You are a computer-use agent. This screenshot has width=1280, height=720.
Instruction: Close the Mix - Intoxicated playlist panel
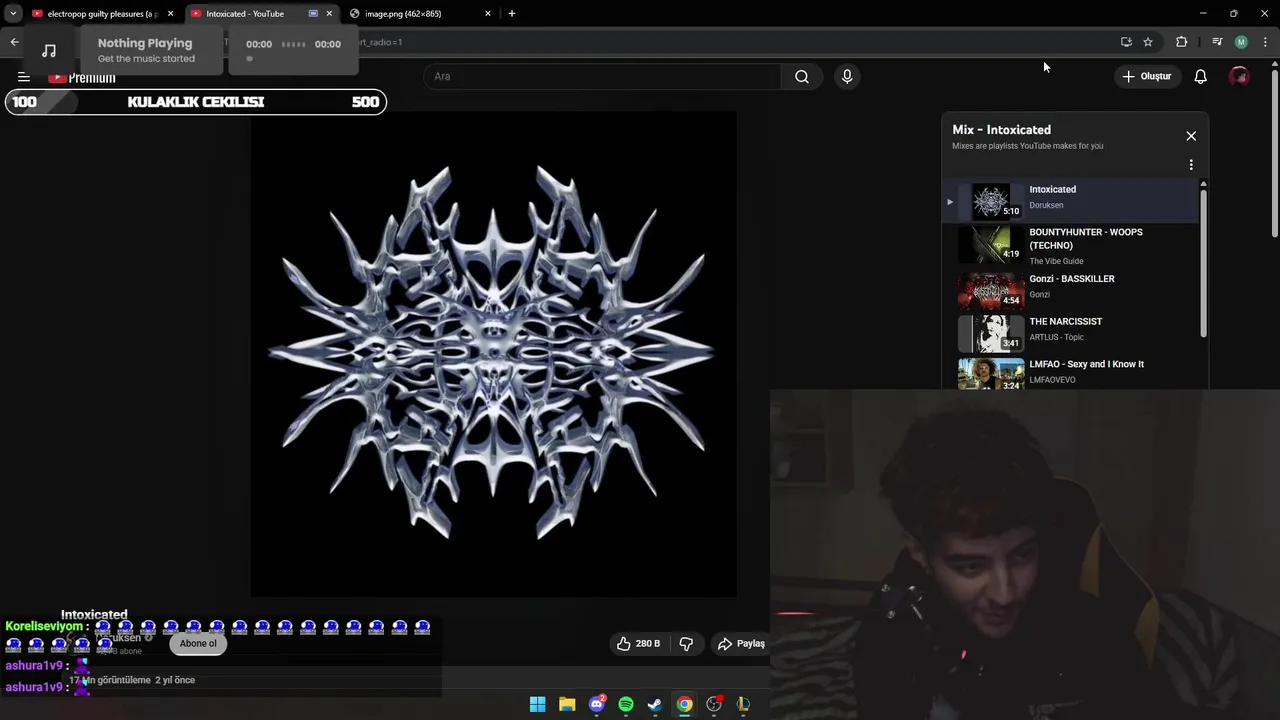1191,136
